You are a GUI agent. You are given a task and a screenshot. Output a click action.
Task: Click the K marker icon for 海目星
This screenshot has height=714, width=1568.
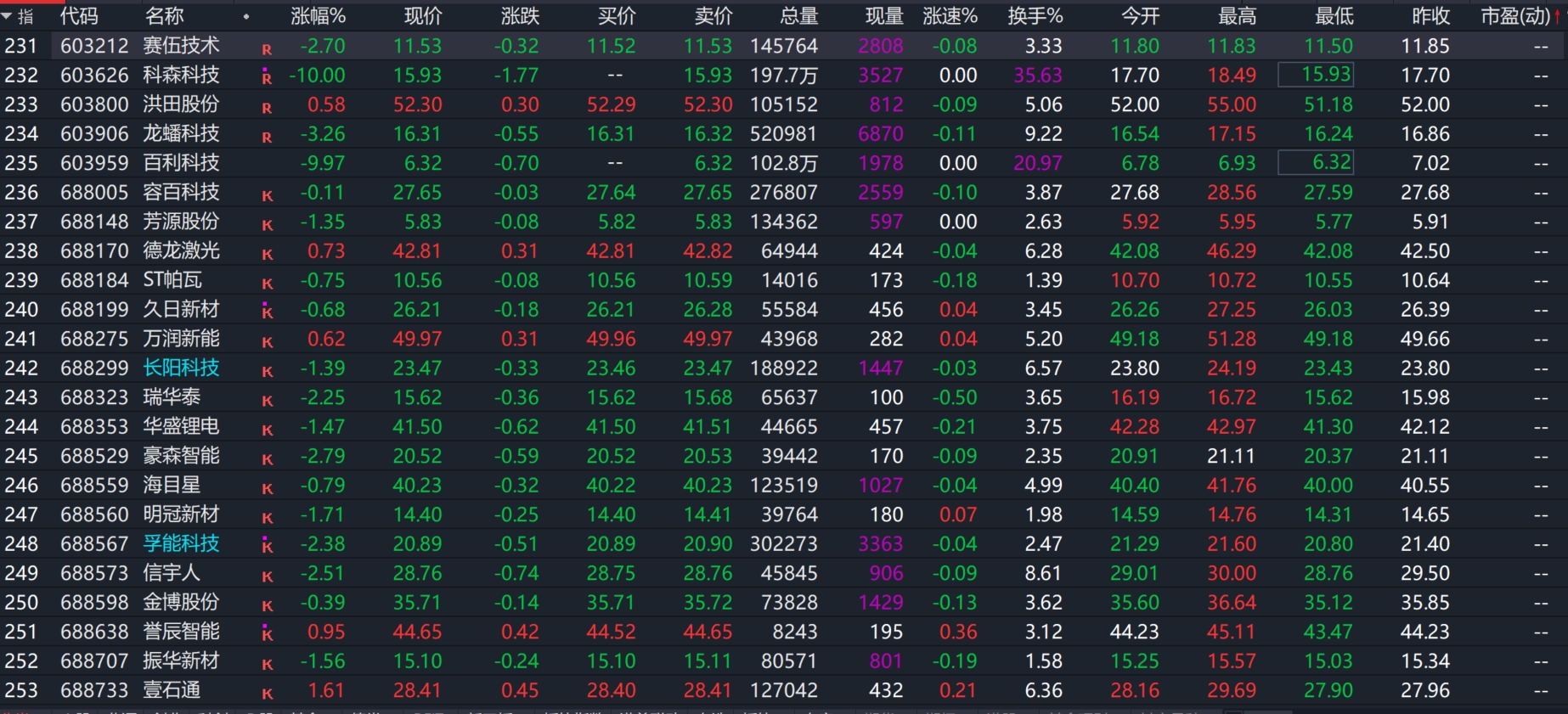pyautogui.click(x=267, y=488)
